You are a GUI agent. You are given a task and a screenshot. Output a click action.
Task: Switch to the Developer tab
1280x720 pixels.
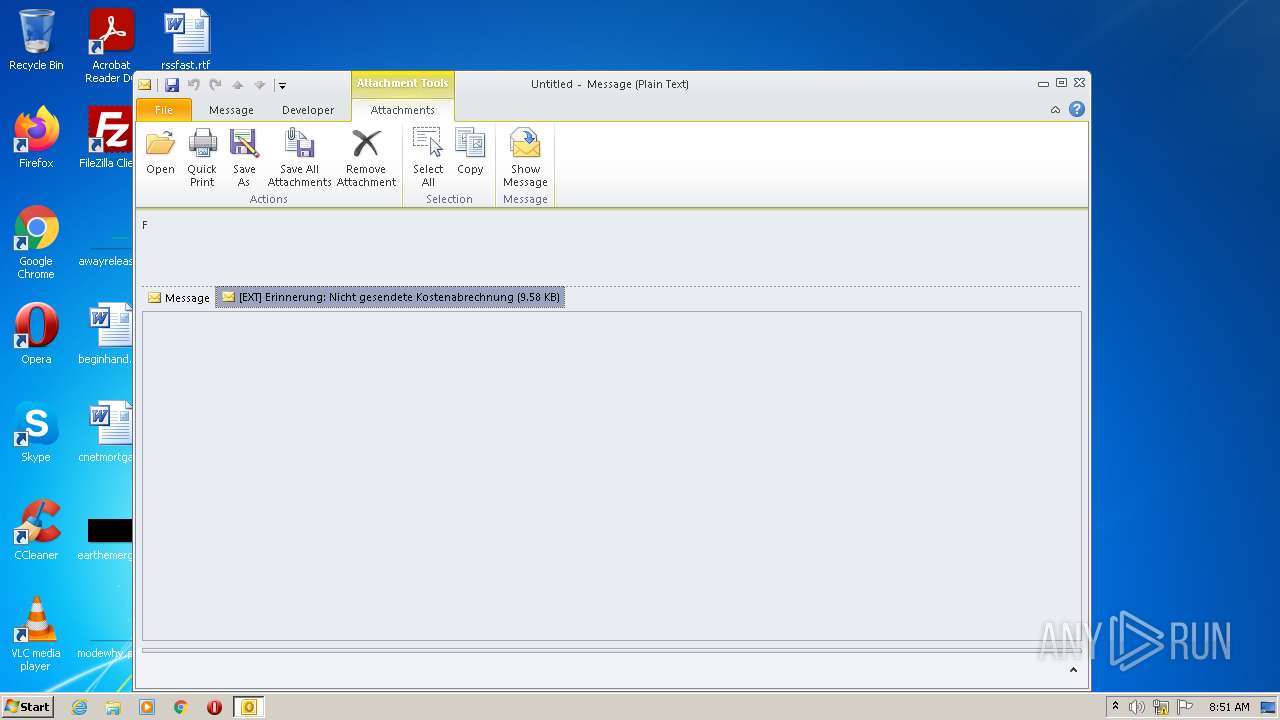coord(308,110)
